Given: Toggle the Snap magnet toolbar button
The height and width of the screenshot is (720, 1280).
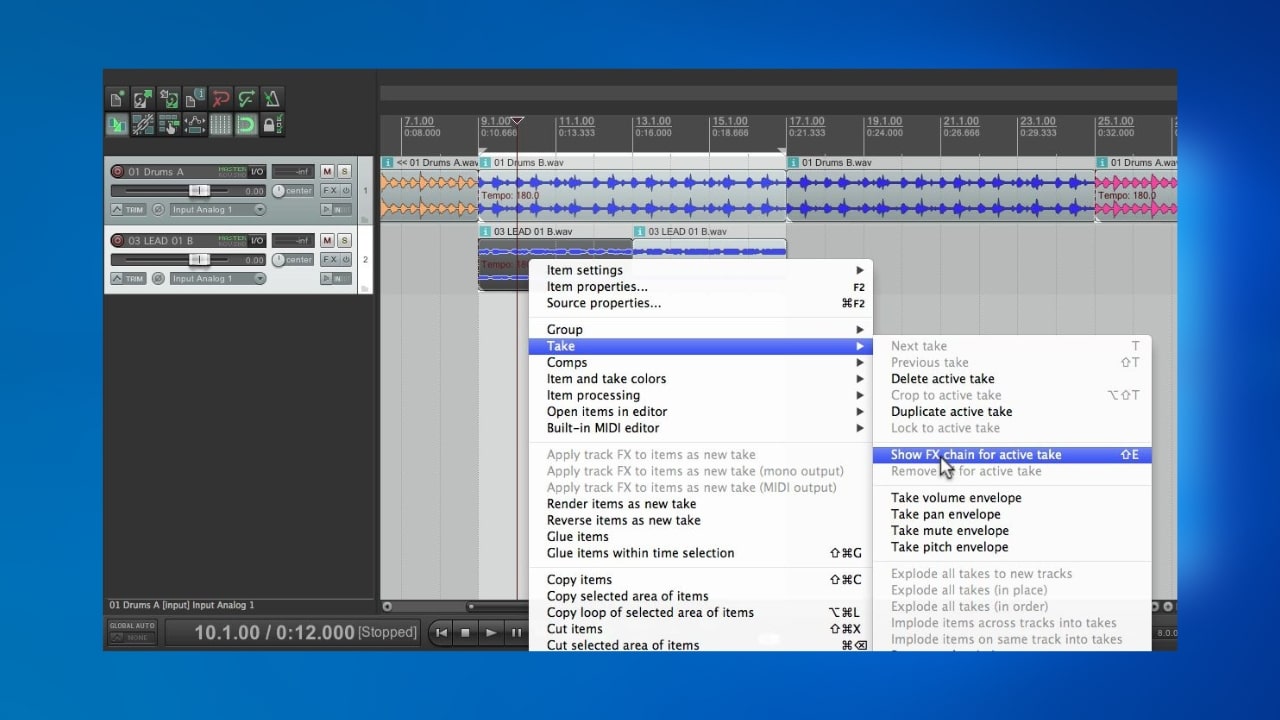Looking at the screenshot, I should (246, 124).
